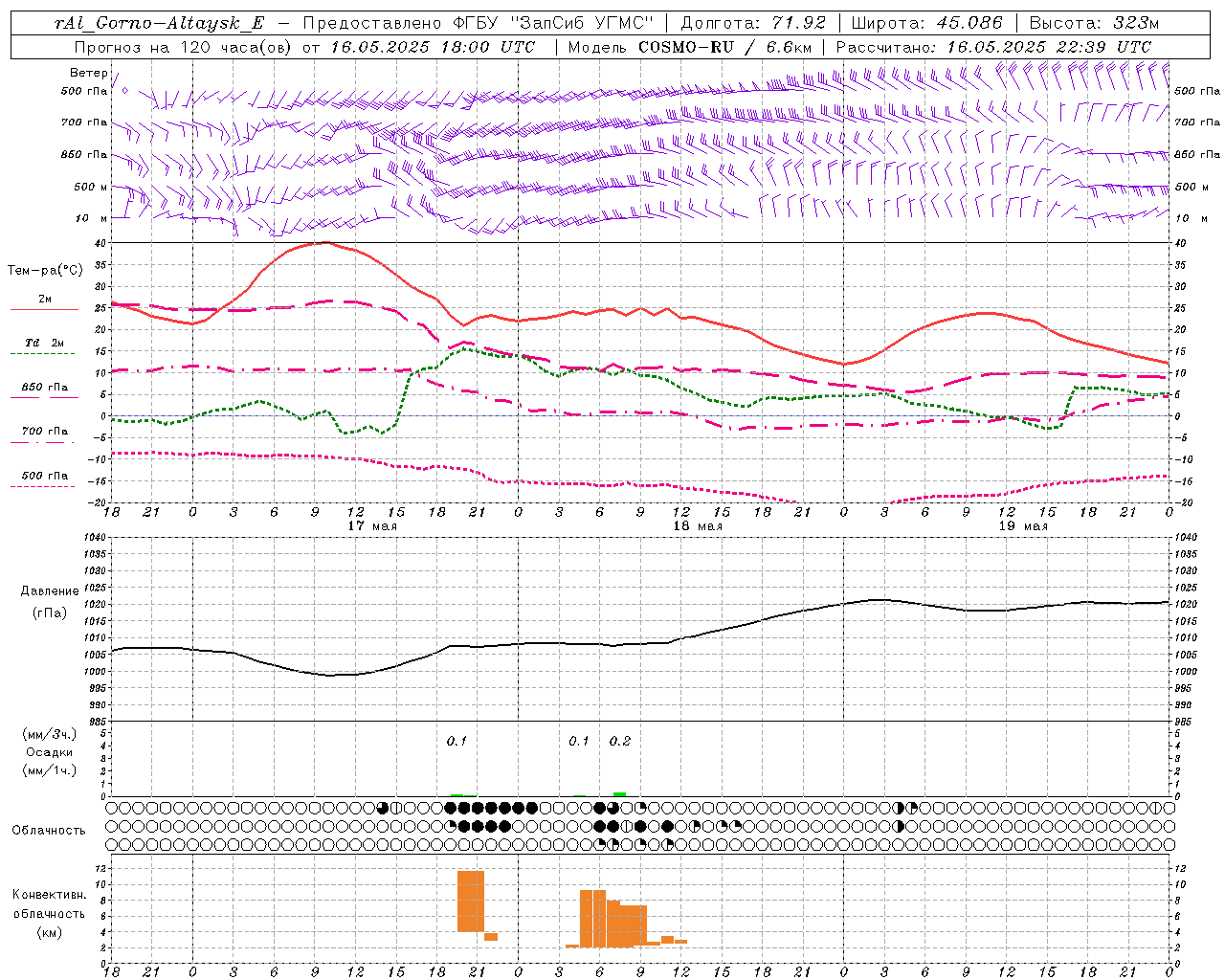Click the Осадки precipitation label
This screenshot has height=980, width=1225.
pyautogui.click(x=50, y=752)
